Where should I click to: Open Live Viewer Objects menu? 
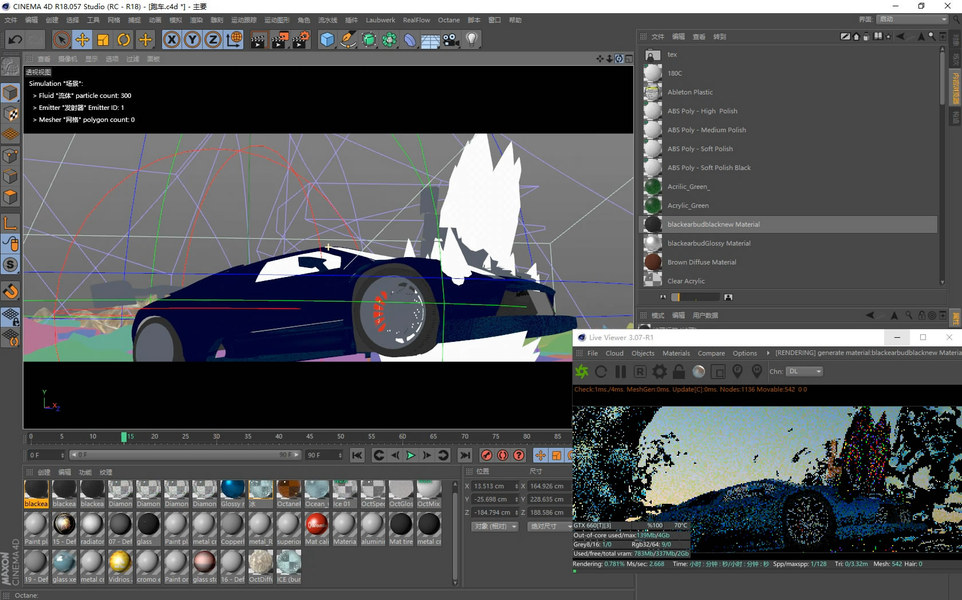(x=642, y=353)
